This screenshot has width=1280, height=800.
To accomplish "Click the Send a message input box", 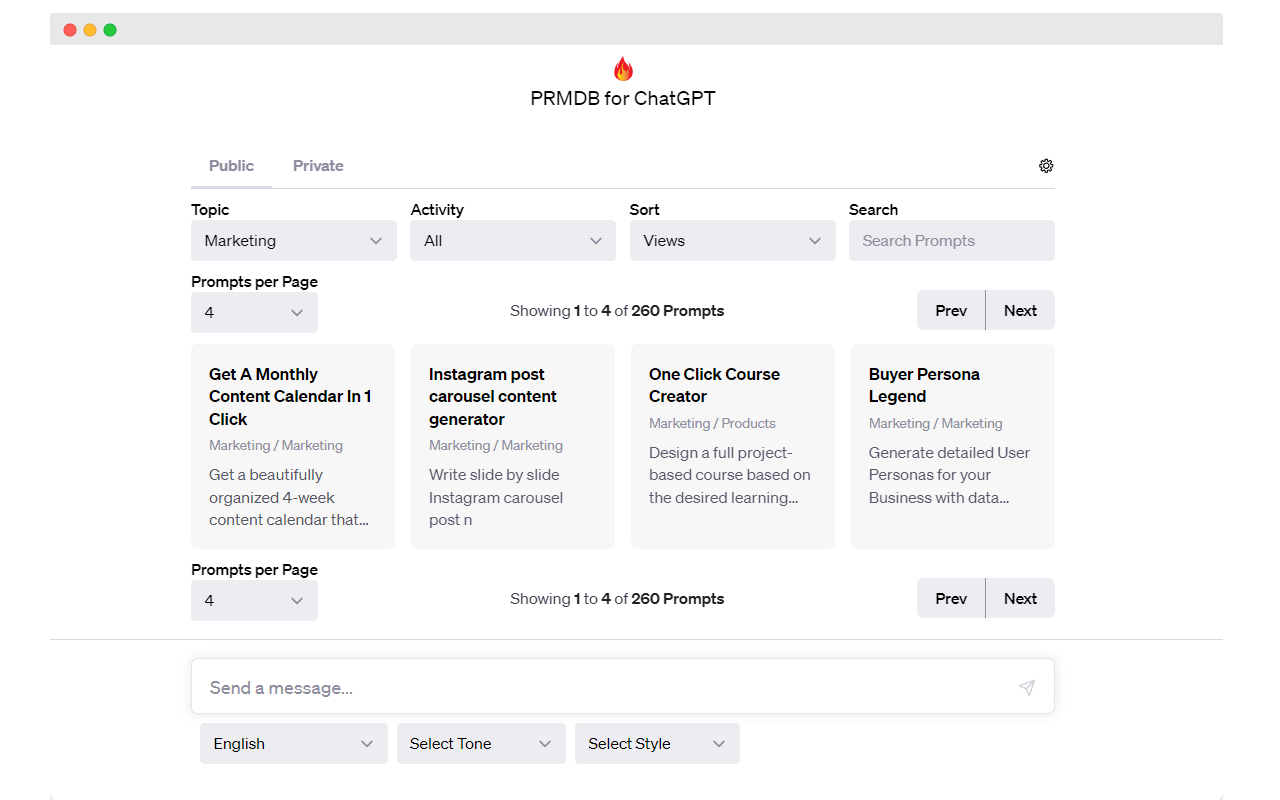I will [600, 688].
